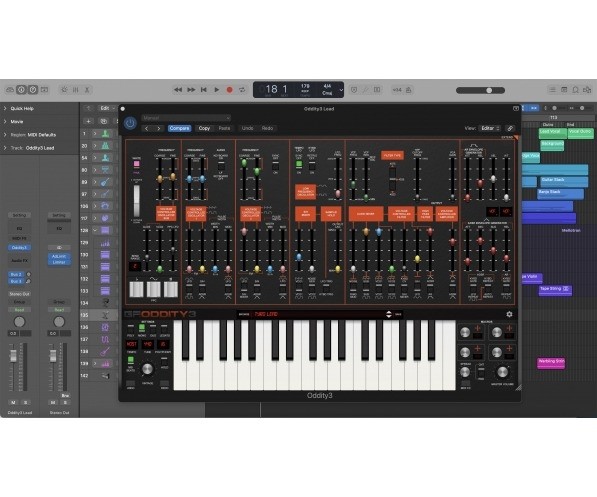Open the Mixer icon in the control bar
Image resolution: width=597 pixels, height=497 pixels.
75,90
